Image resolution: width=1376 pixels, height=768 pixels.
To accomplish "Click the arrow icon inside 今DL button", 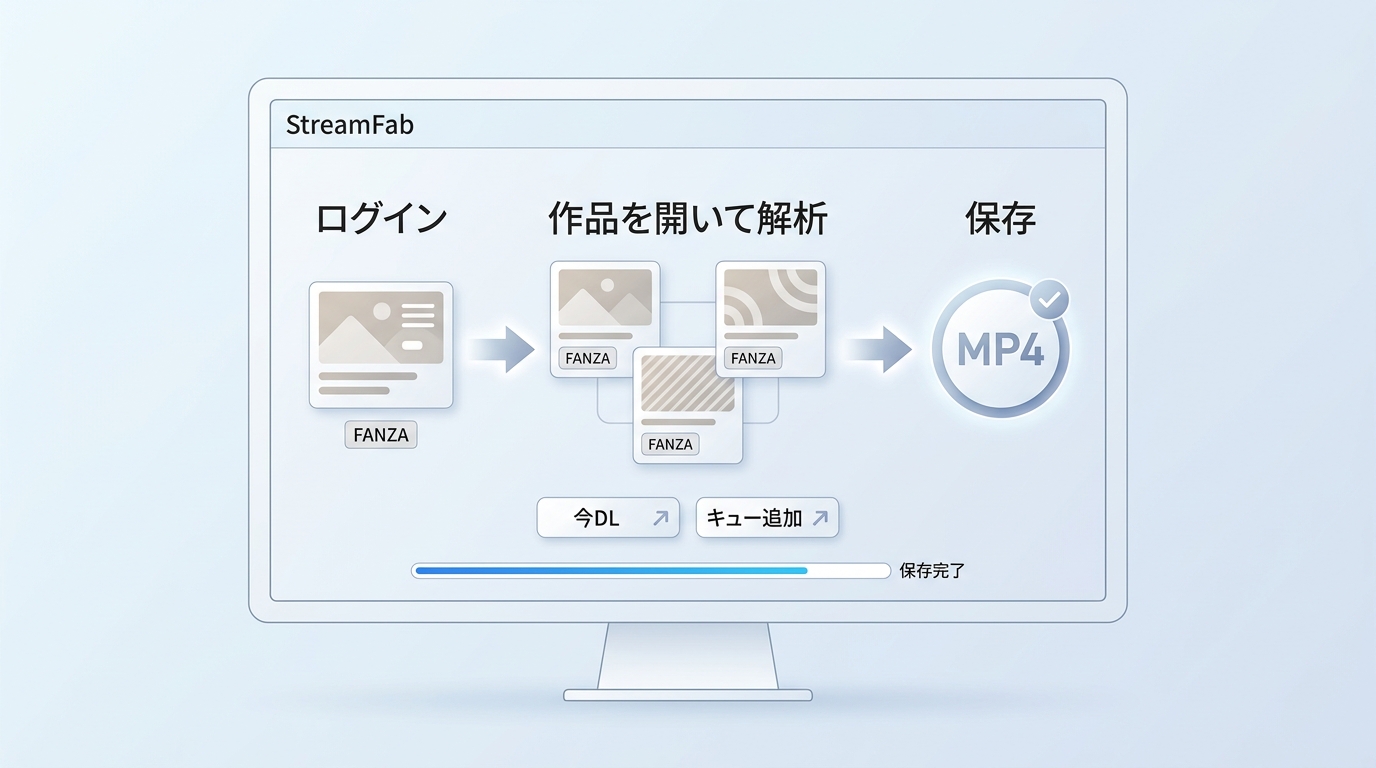I will click(x=660, y=518).
